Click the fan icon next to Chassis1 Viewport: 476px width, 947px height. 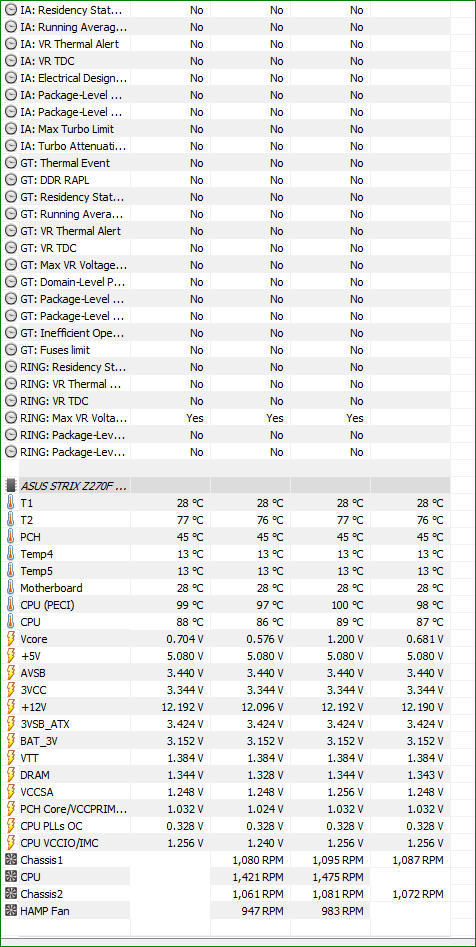point(10,859)
